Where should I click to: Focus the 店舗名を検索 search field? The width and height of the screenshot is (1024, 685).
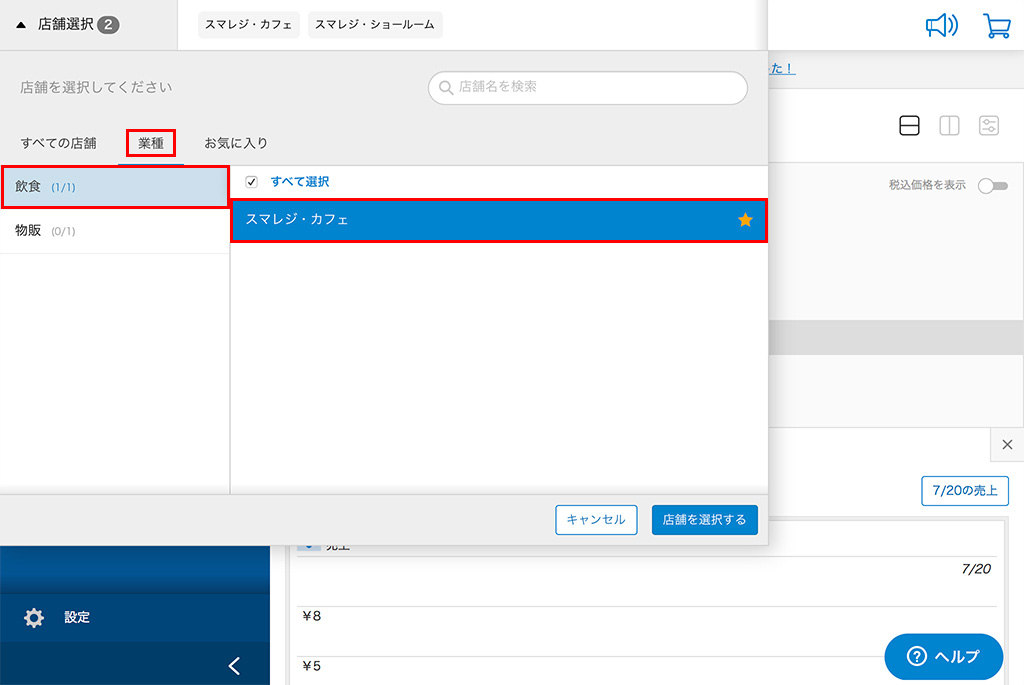coord(588,88)
